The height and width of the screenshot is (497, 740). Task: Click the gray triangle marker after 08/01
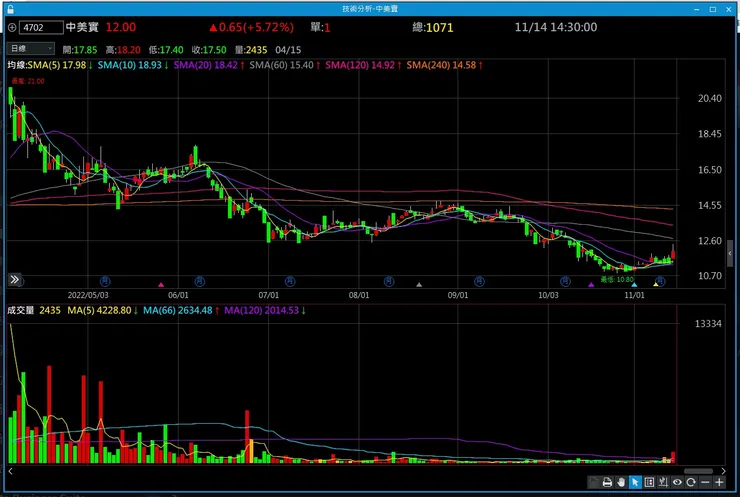click(x=419, y=285)
